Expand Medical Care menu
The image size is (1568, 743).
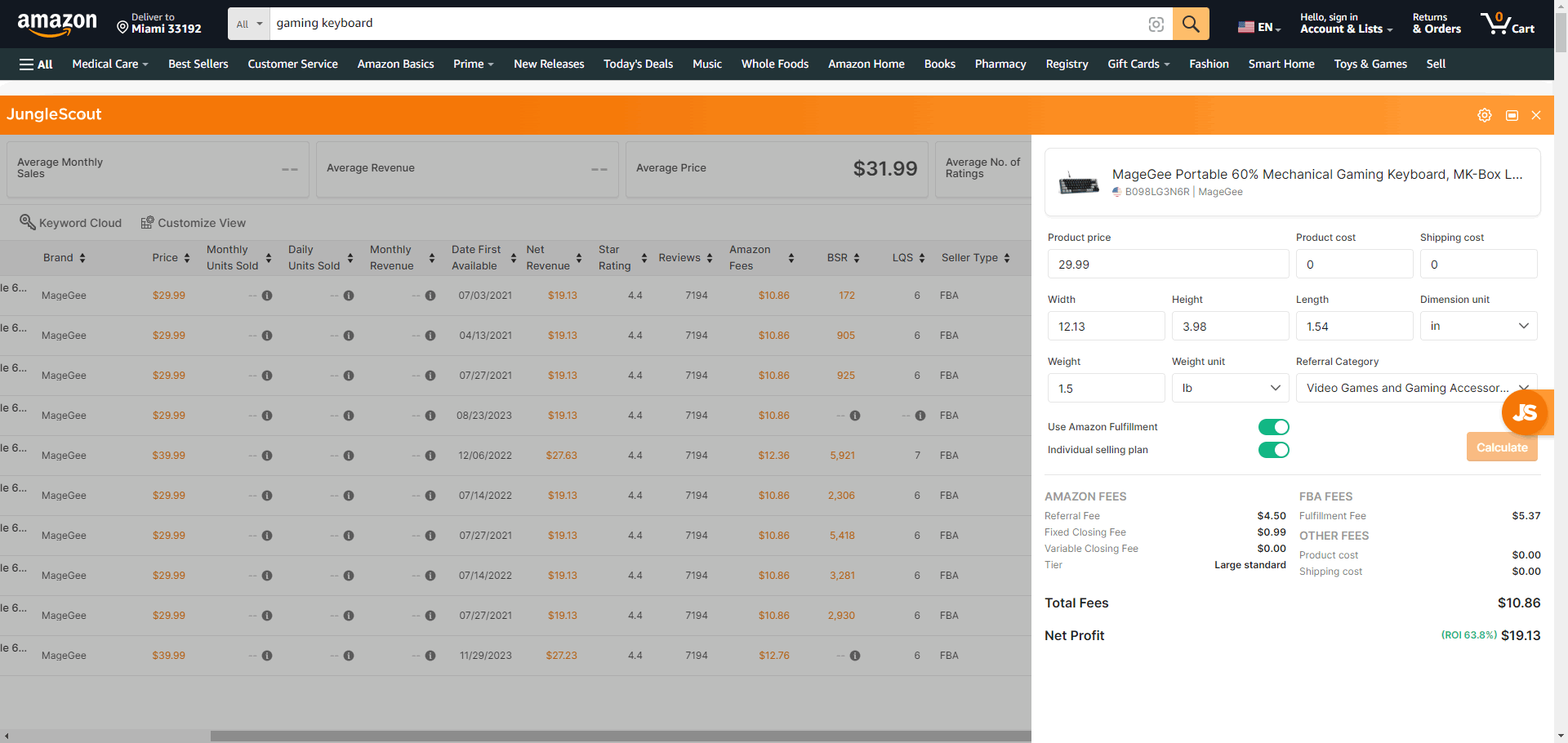(110, 65)
